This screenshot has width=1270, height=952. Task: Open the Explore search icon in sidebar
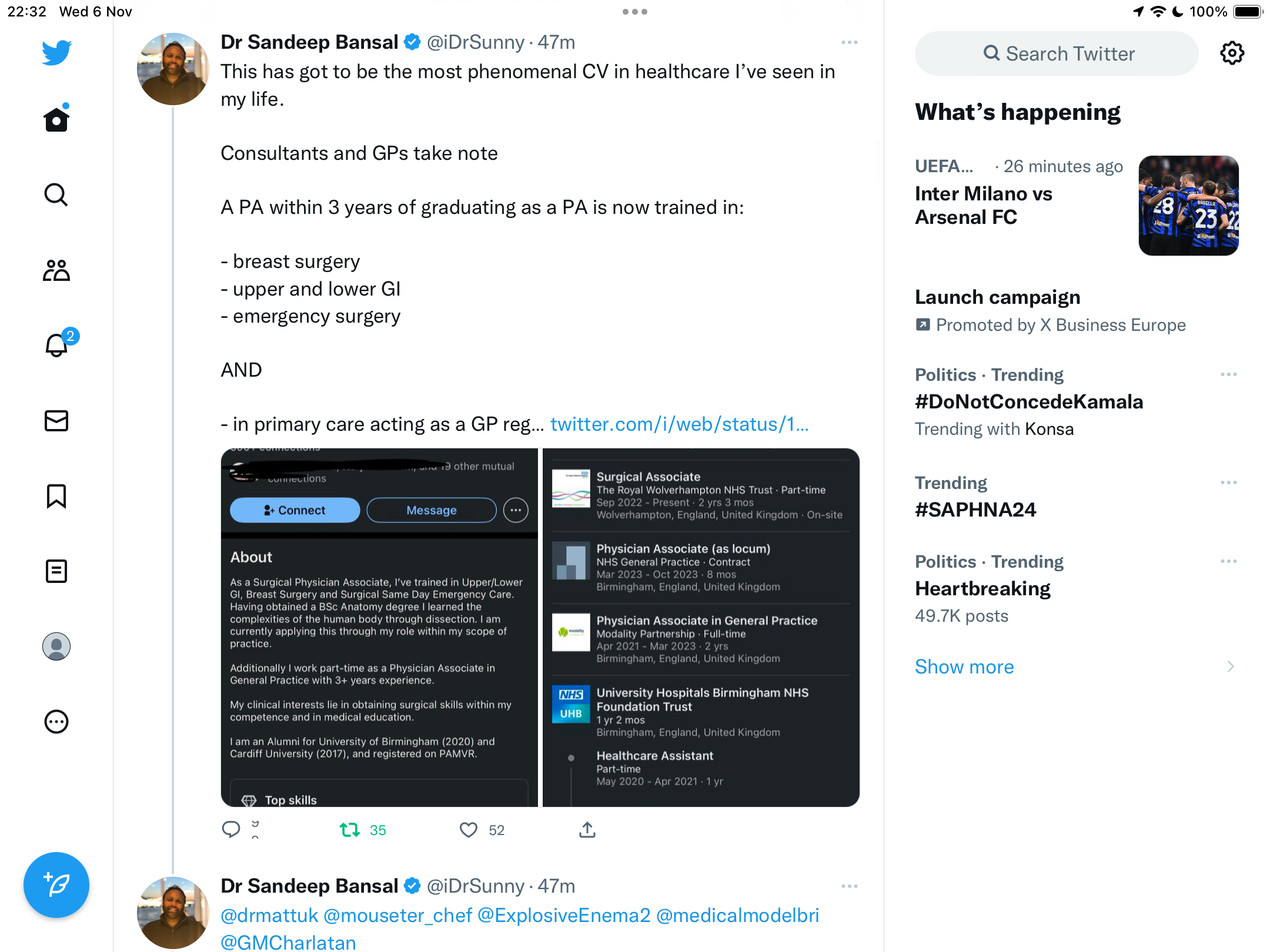(56, 195)
